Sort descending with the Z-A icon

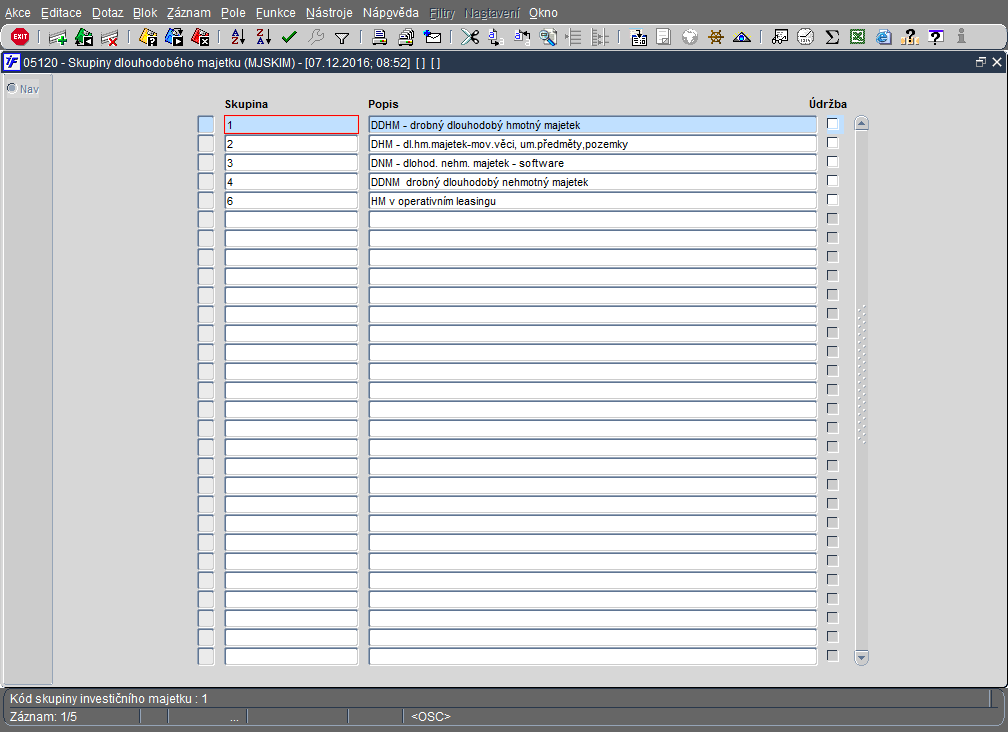coord(264,37)
